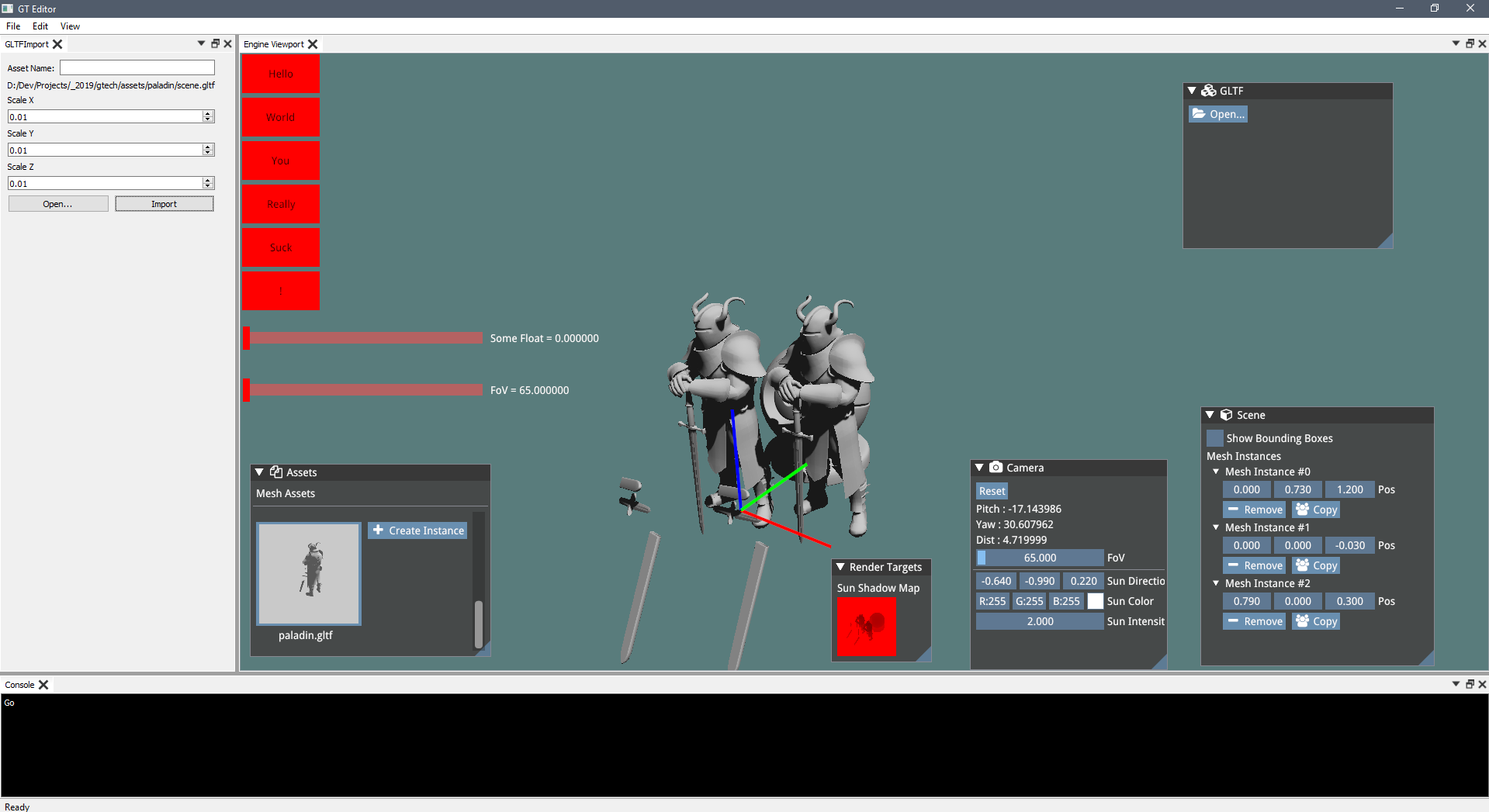Screen dimensions: 1489x812
Task: Click the viewport FoV slider
Action: pyautogui.click(x=362, y=390)
